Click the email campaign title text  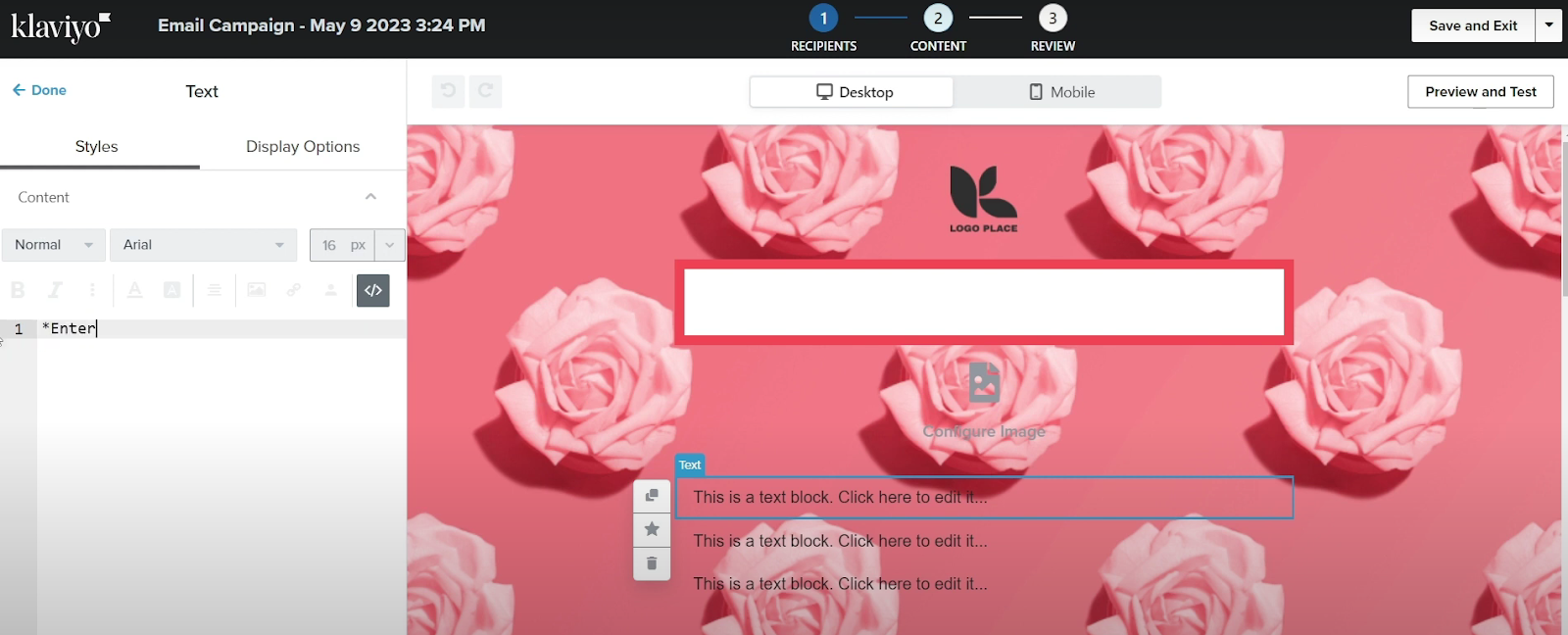pos(321,25)
